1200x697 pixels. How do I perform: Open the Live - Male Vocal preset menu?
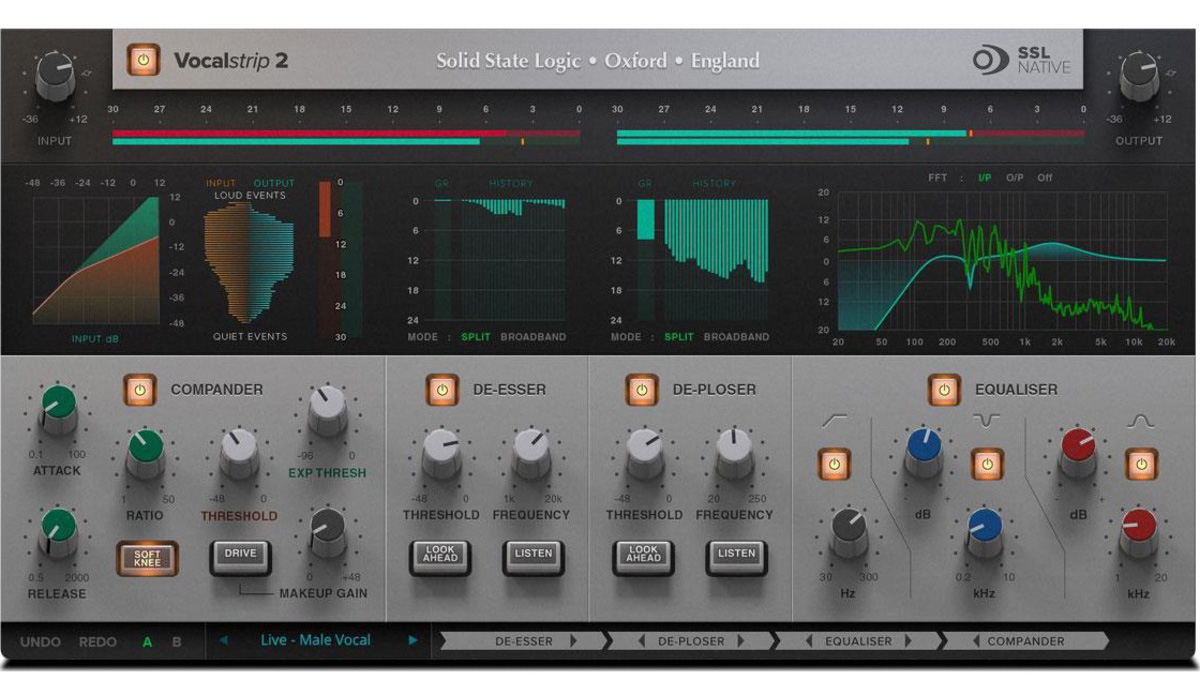click(315, 640)
